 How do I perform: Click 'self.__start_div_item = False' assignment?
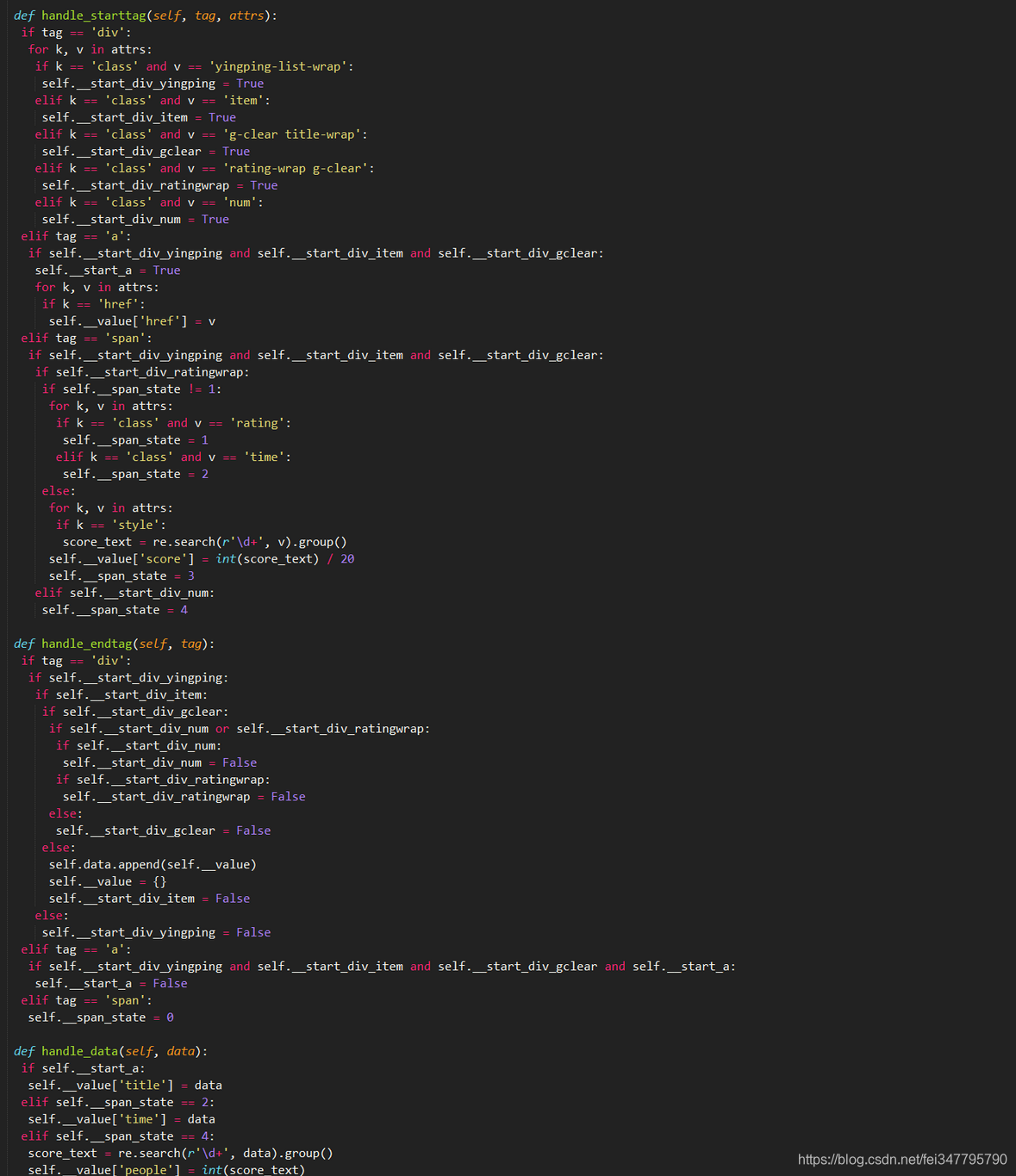tap(149, 899)
